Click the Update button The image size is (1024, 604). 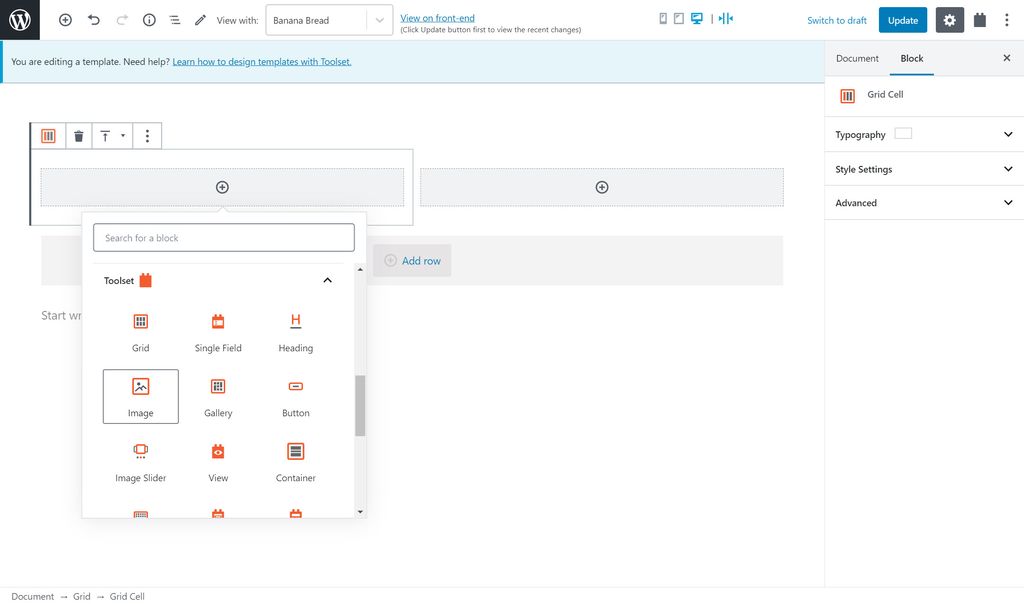903,20
